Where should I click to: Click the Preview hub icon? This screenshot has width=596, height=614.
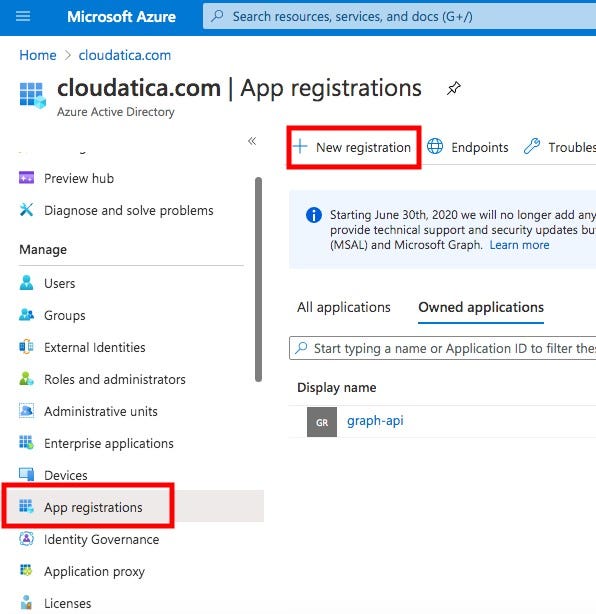pos(26,178)
